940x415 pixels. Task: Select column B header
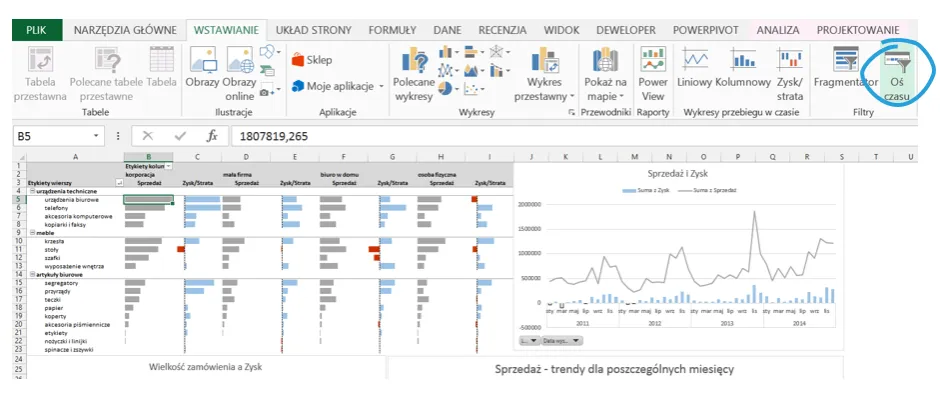tap(149, 157)
